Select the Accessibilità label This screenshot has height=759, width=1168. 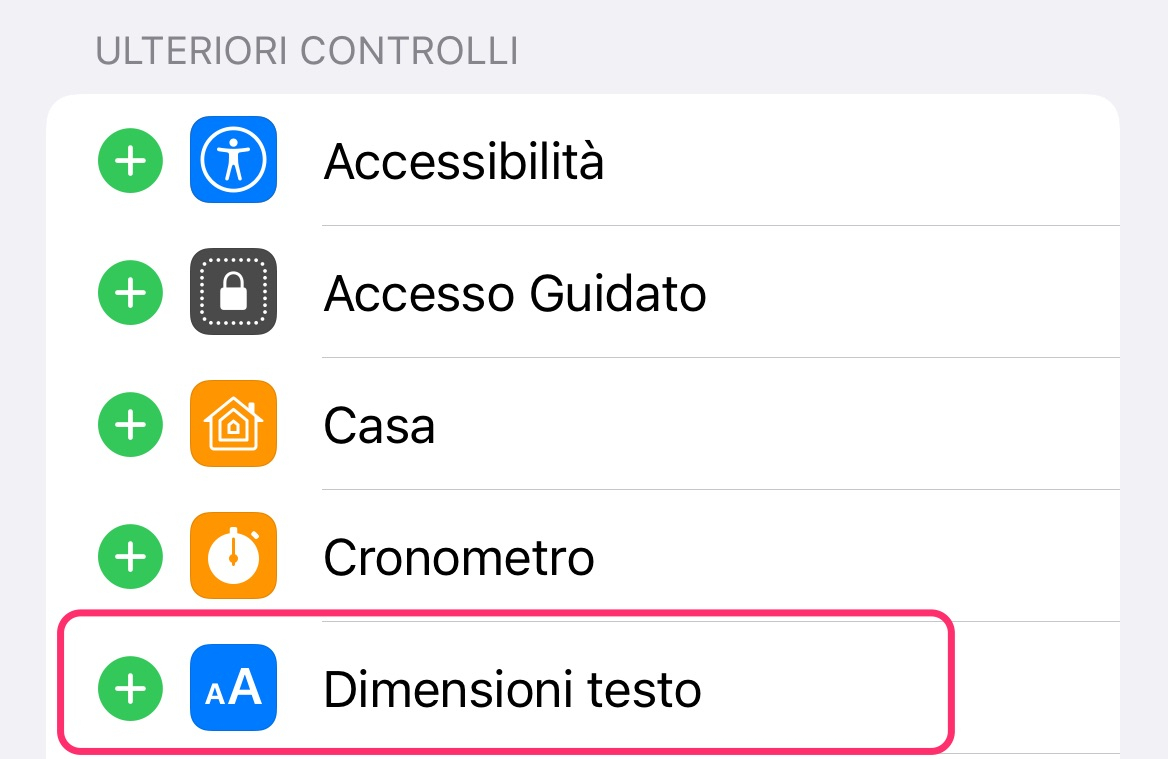pos(464,161)
